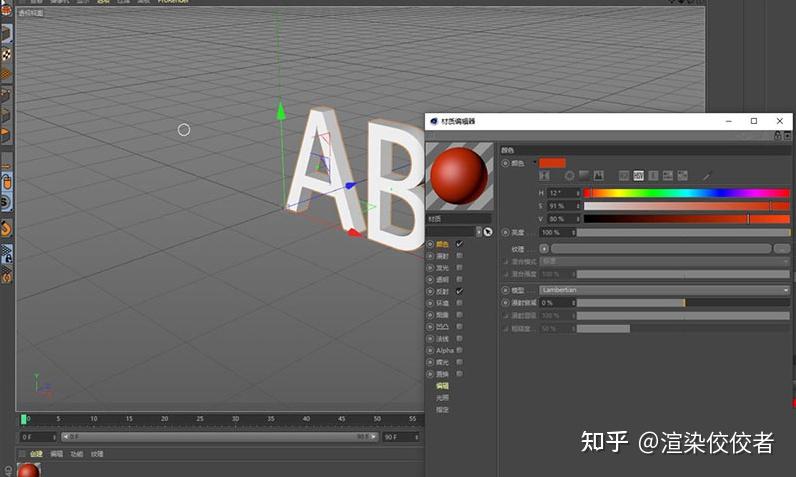Select the 颜色 channel in list
The image size is (796, 477).
pos(442,244)
